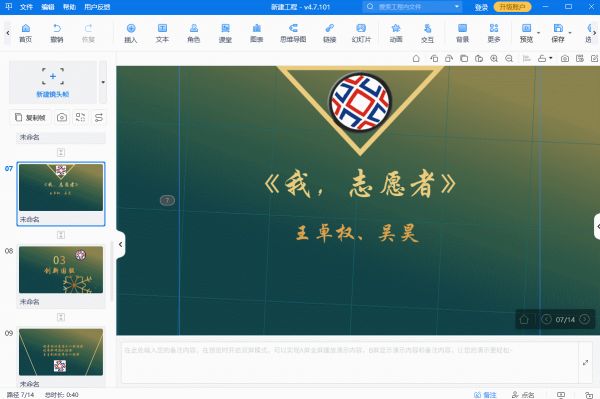This screenshot has width=600, height=399.
Task: Click into the notes text area
Action: pos(350,362)
